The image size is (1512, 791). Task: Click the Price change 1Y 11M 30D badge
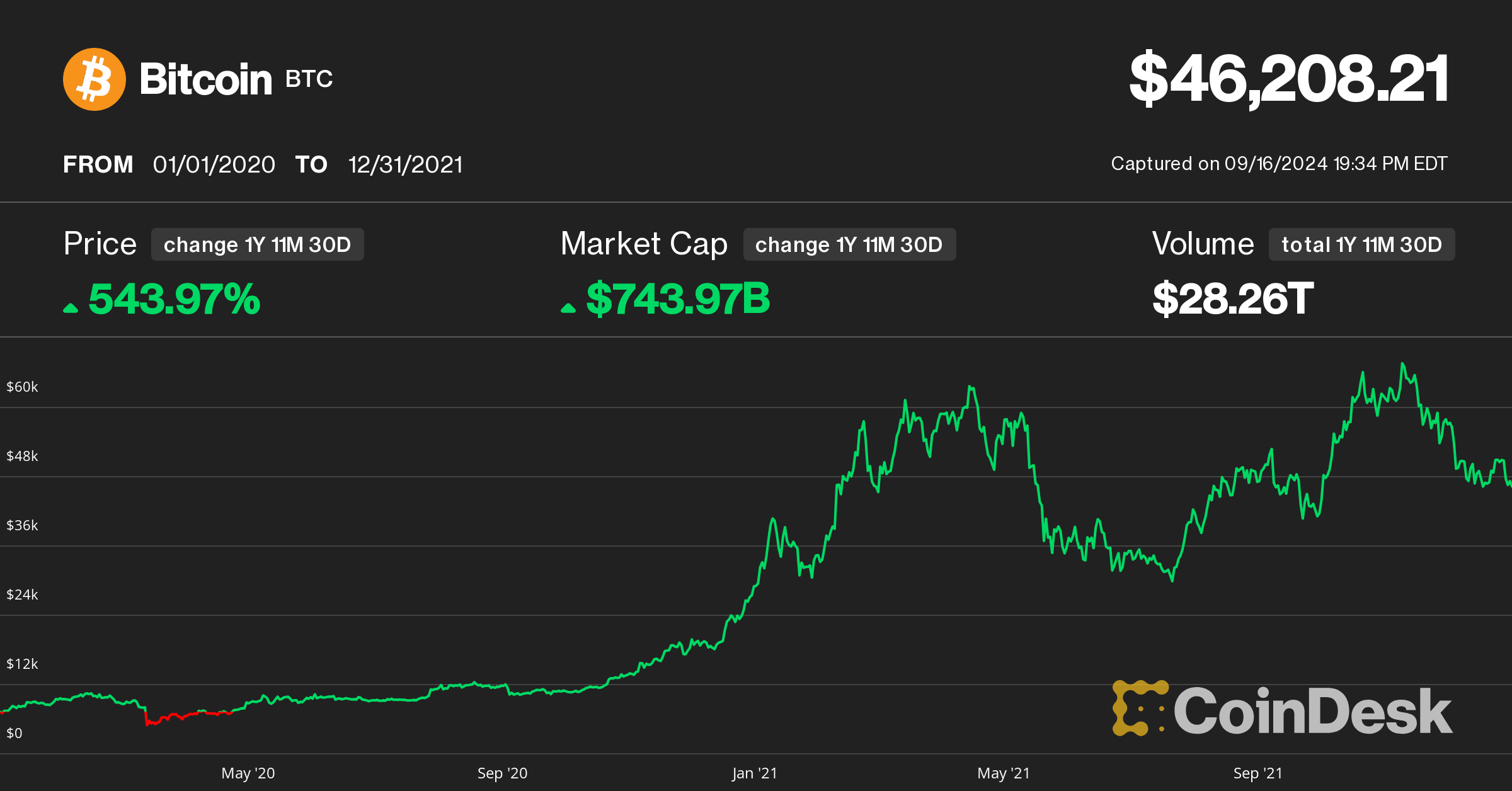258,244
